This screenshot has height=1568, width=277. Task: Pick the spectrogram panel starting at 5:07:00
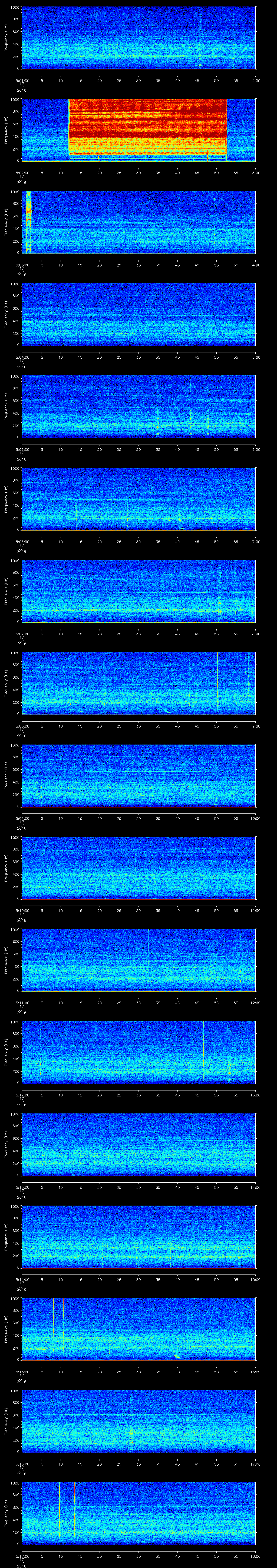(x=138, y=591)
